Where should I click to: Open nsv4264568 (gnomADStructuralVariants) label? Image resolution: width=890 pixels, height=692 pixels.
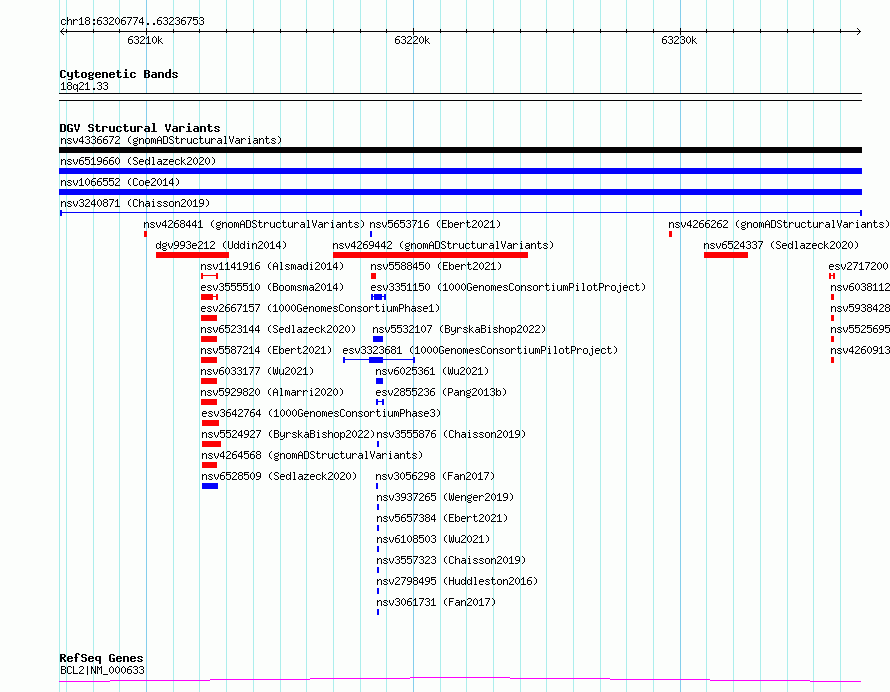click(312, 455)
